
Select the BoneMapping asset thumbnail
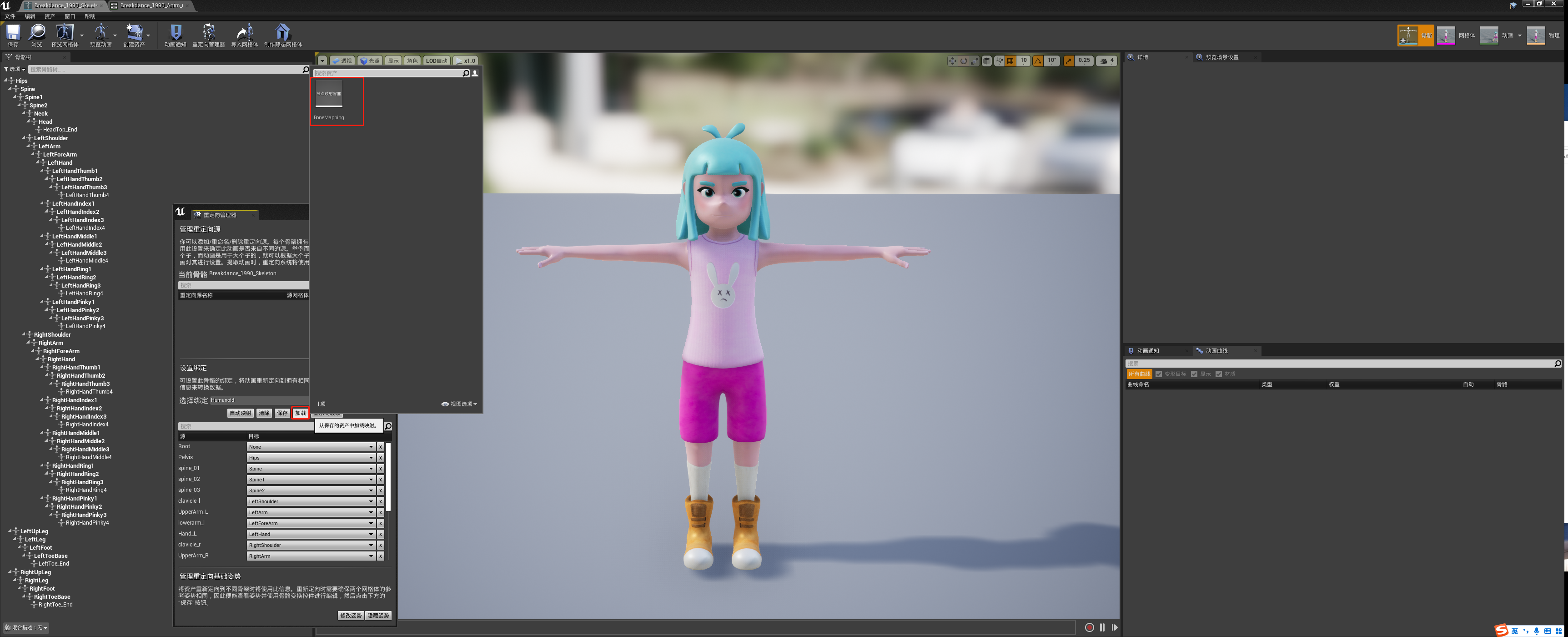(329, 94)
